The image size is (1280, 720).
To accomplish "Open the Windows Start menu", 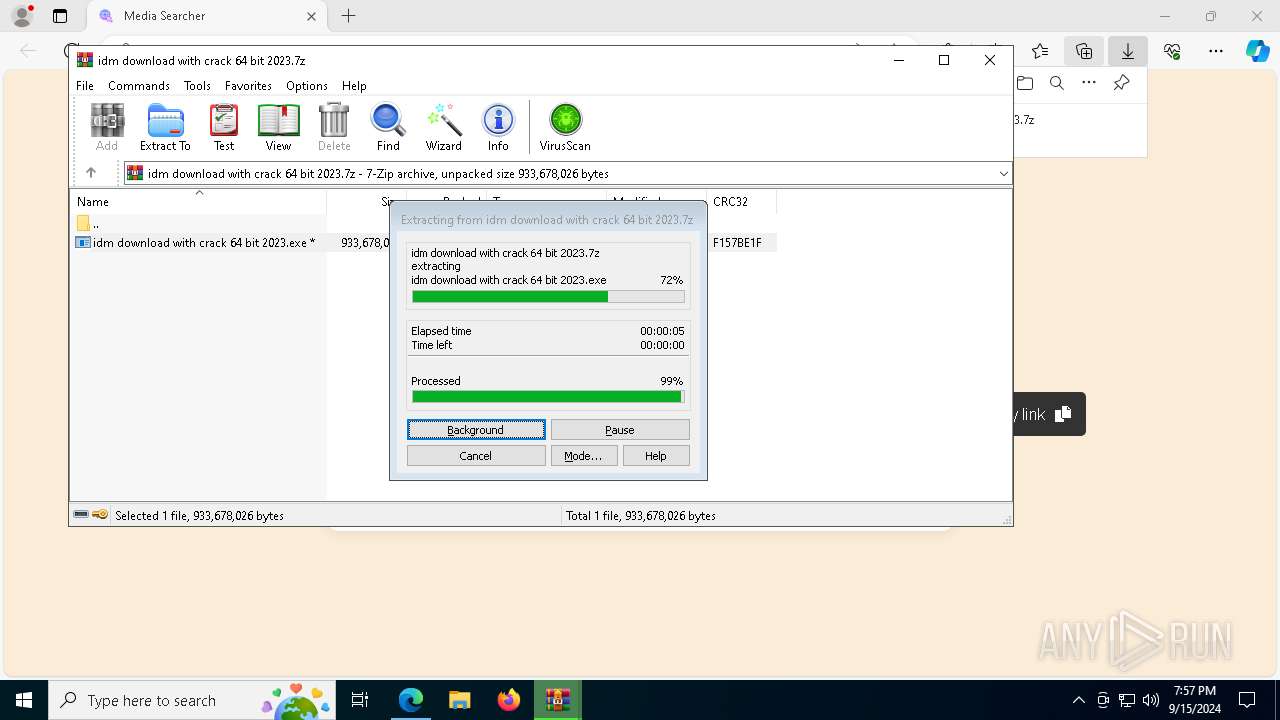I will [x=24, y=700].
